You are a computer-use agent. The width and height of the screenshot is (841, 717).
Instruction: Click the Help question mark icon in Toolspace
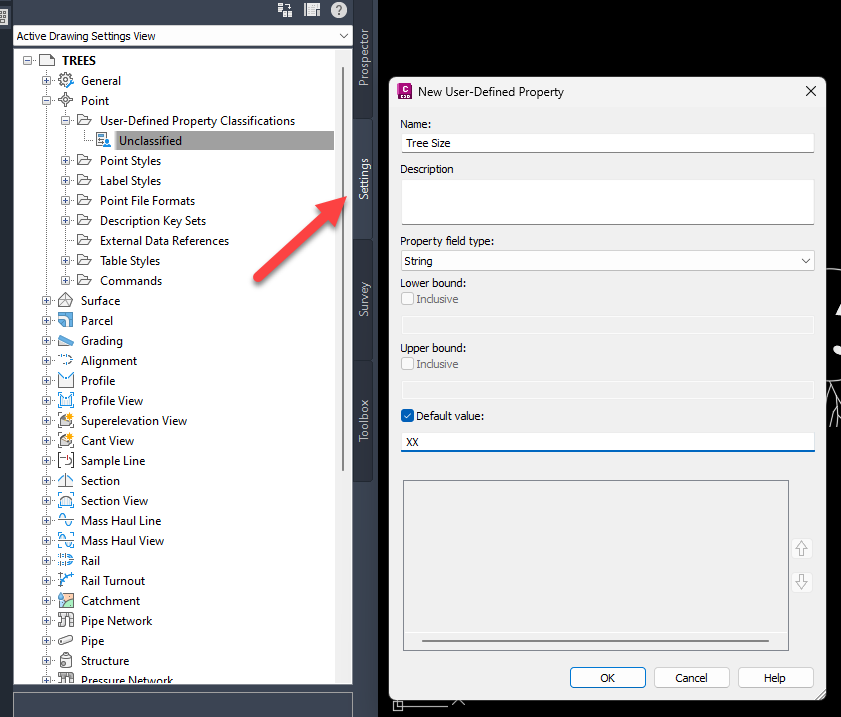coord(341,10)
